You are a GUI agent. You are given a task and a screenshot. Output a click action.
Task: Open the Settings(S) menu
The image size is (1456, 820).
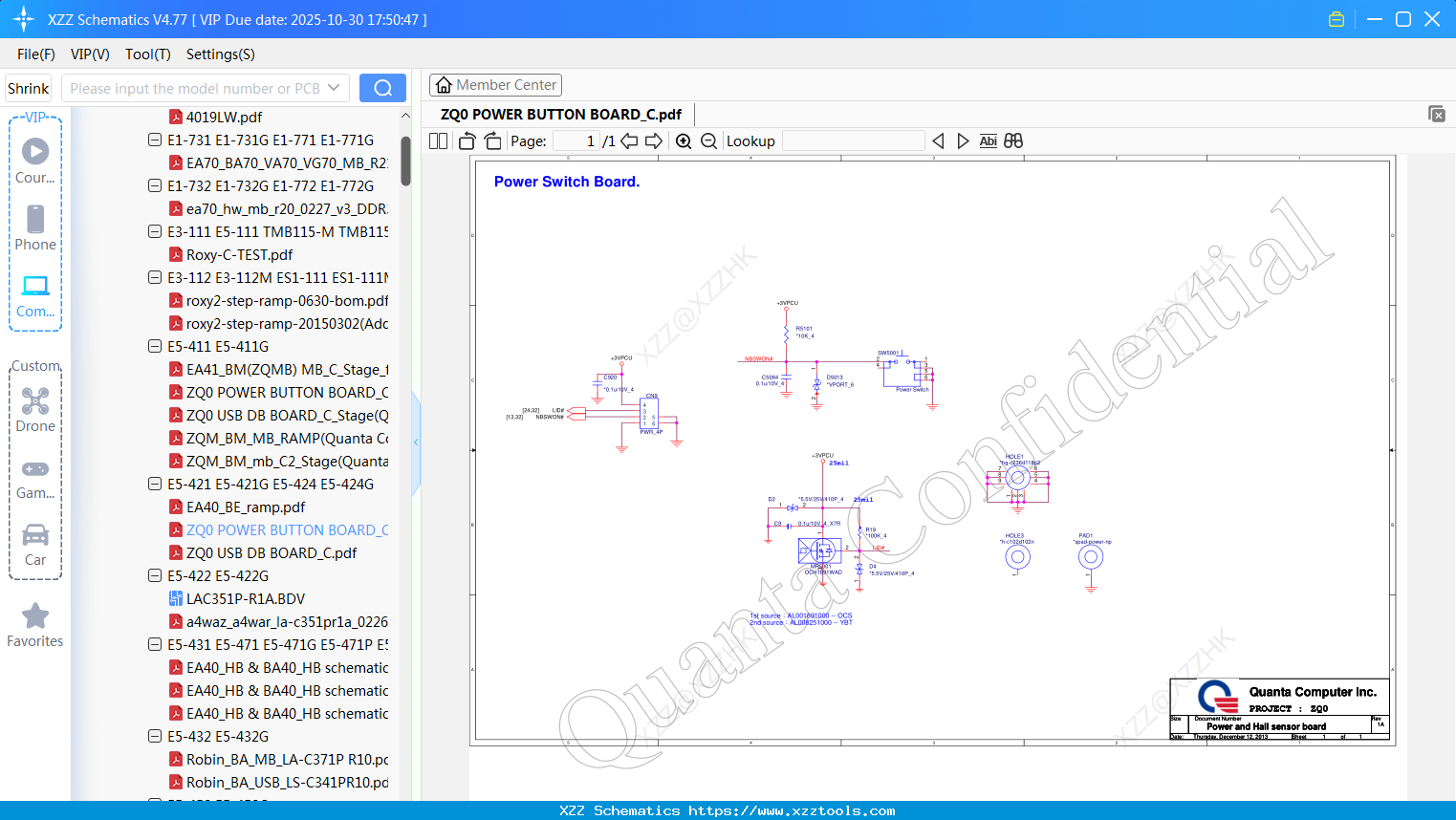point(221,54)
